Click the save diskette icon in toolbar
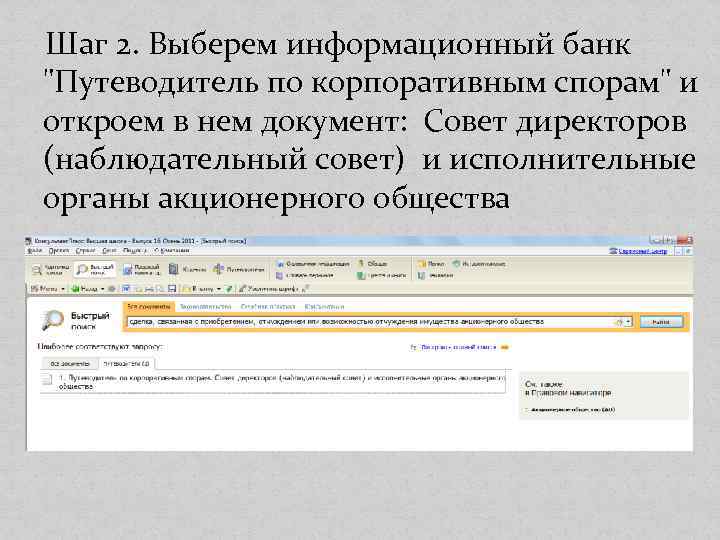This screenshot has height=540, width=720. [172, 289]
